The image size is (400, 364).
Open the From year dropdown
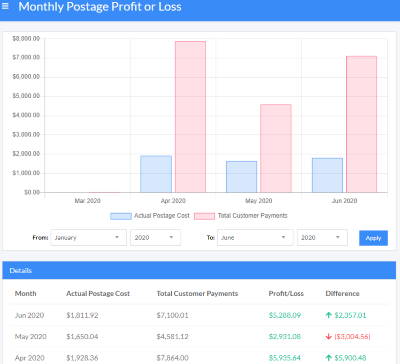point(156,238)
